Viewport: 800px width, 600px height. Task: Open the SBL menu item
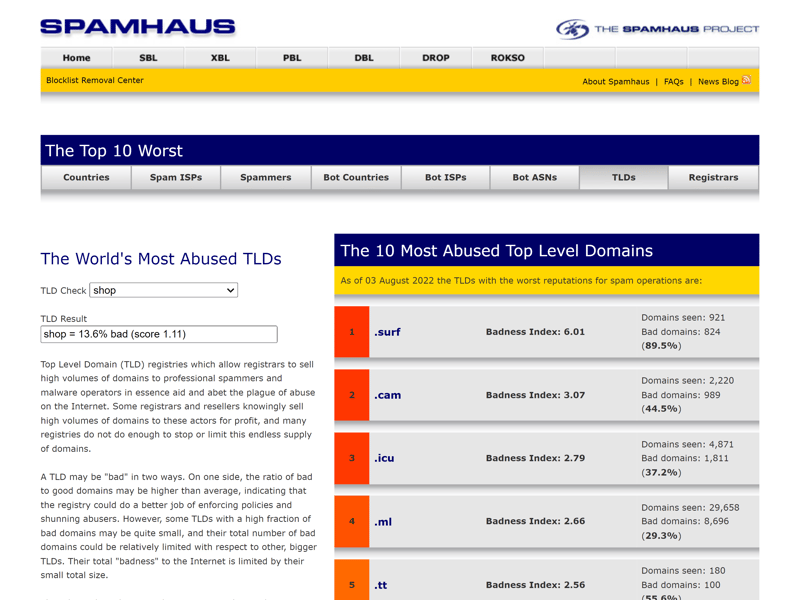(148, 58)
